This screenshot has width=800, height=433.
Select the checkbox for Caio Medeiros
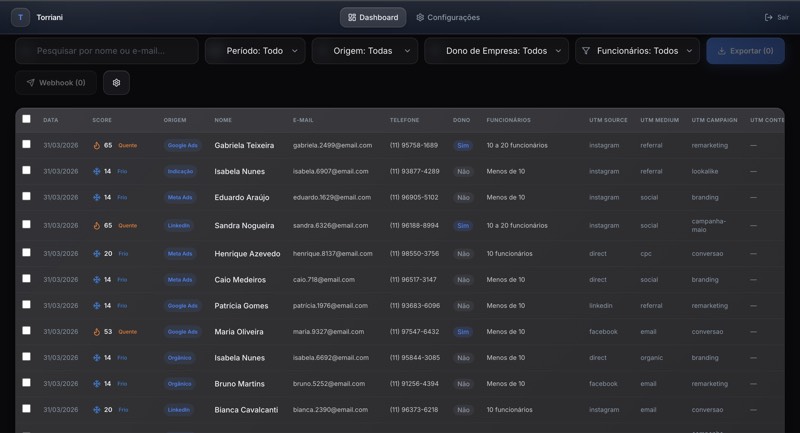click(27, 279)
